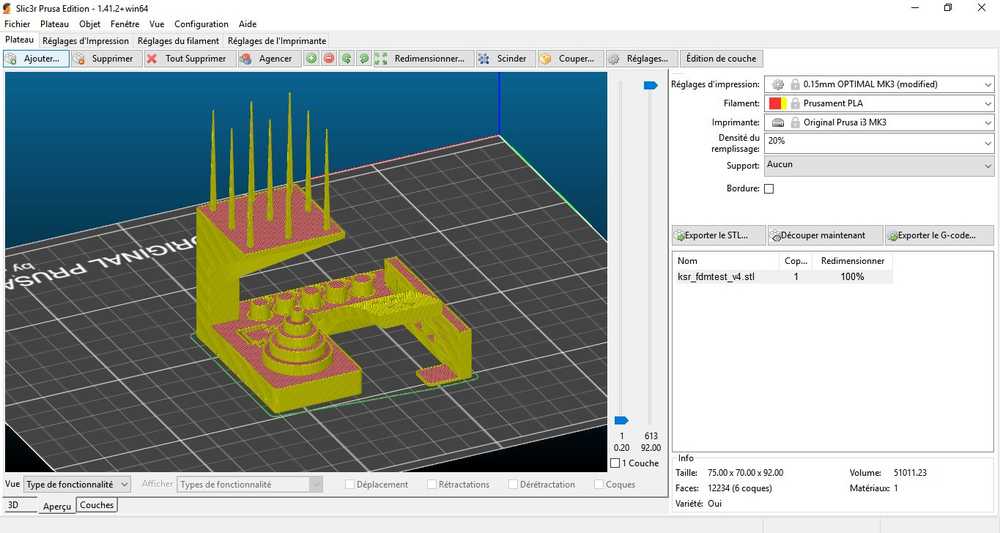Click the Ajouter… add object button
This screenshot has width=1000, height=533.
[36, 59]
